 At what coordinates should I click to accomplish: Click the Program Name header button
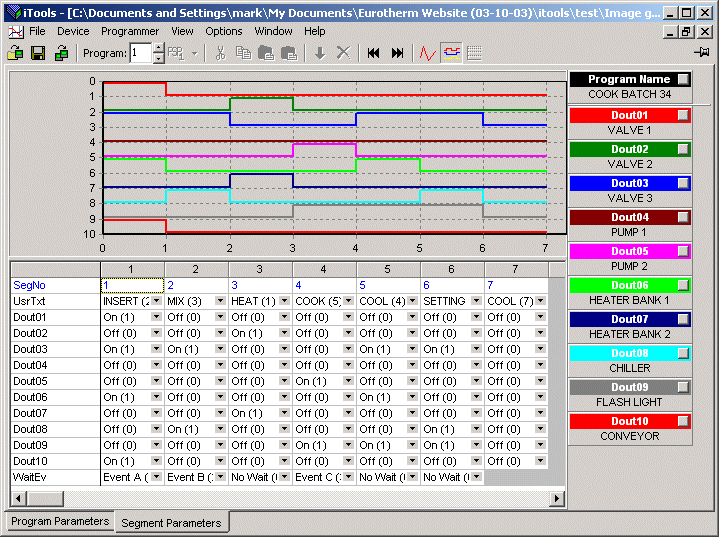[x=630, y=79]
